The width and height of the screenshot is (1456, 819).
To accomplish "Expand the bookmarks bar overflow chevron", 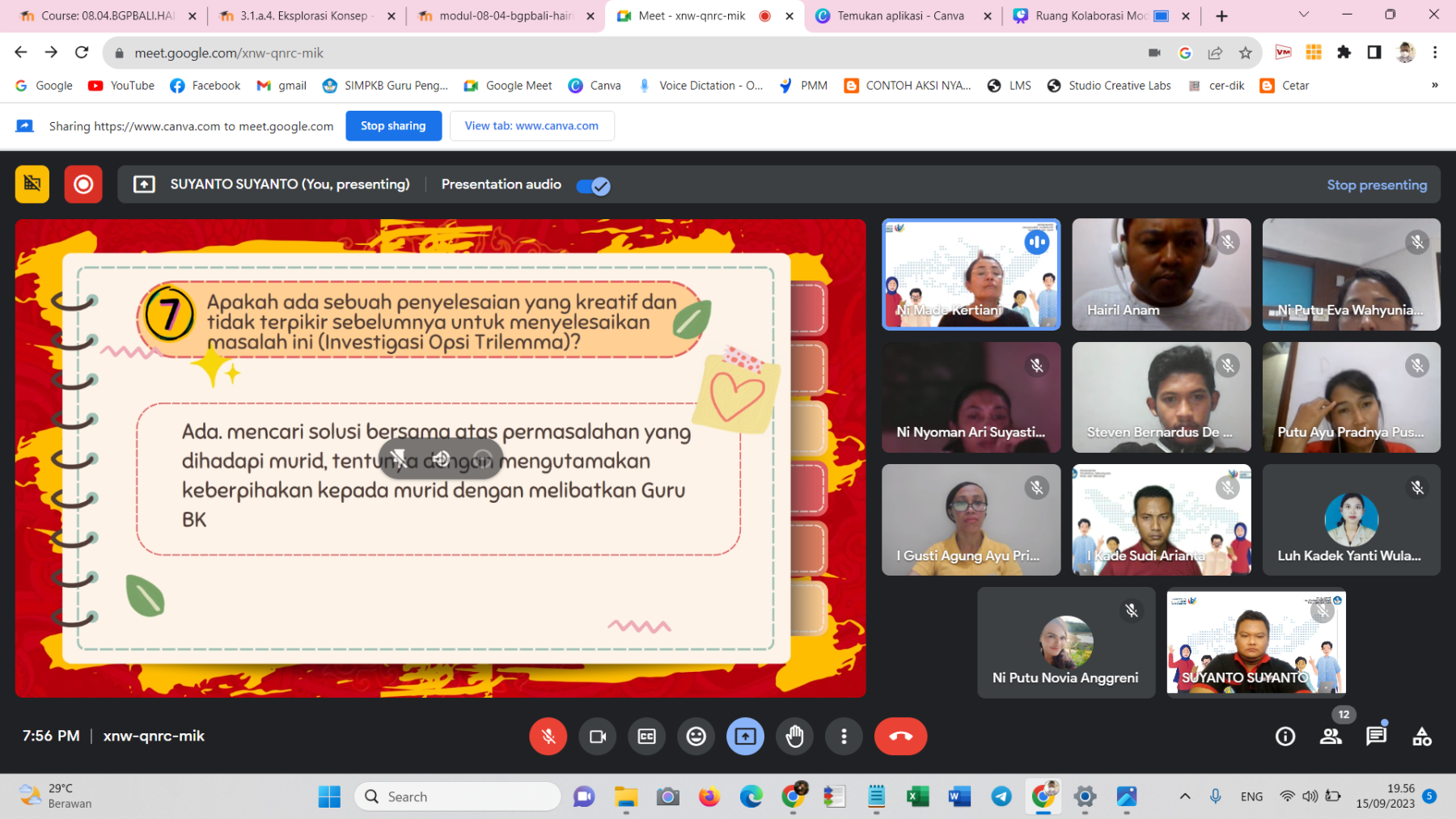I will pyautogui.click(x=1434, y=86).
